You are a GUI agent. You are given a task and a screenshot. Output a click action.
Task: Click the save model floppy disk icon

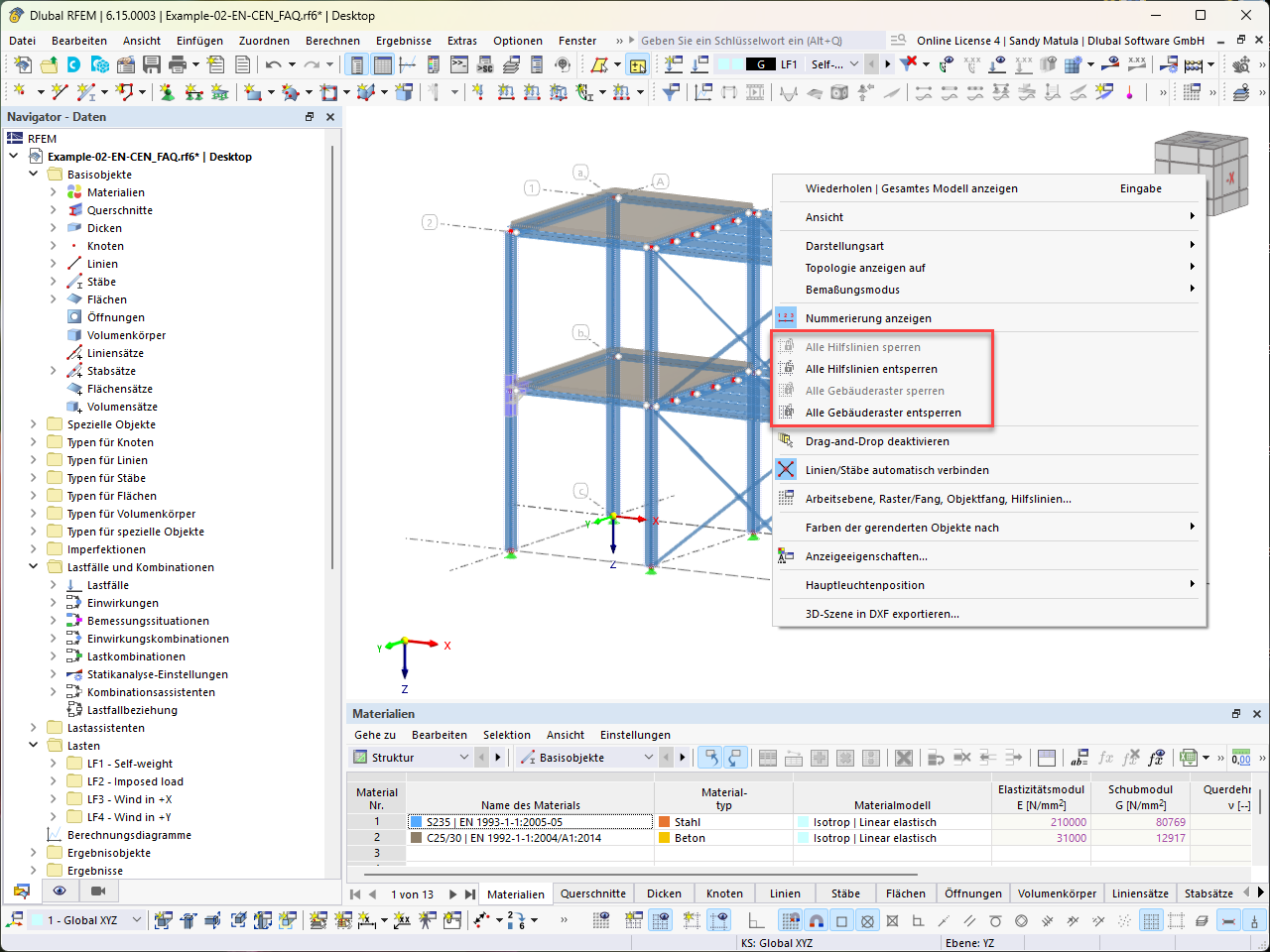point(152,64)
